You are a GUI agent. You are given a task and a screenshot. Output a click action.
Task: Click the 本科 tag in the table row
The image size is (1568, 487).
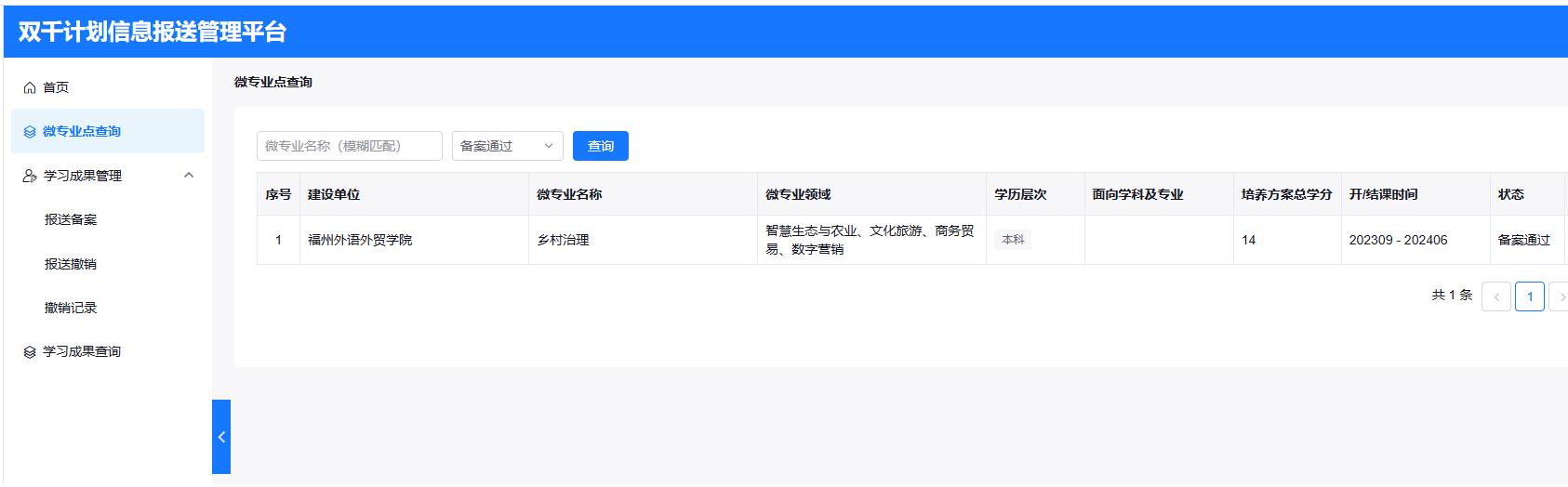(1012, 240)
